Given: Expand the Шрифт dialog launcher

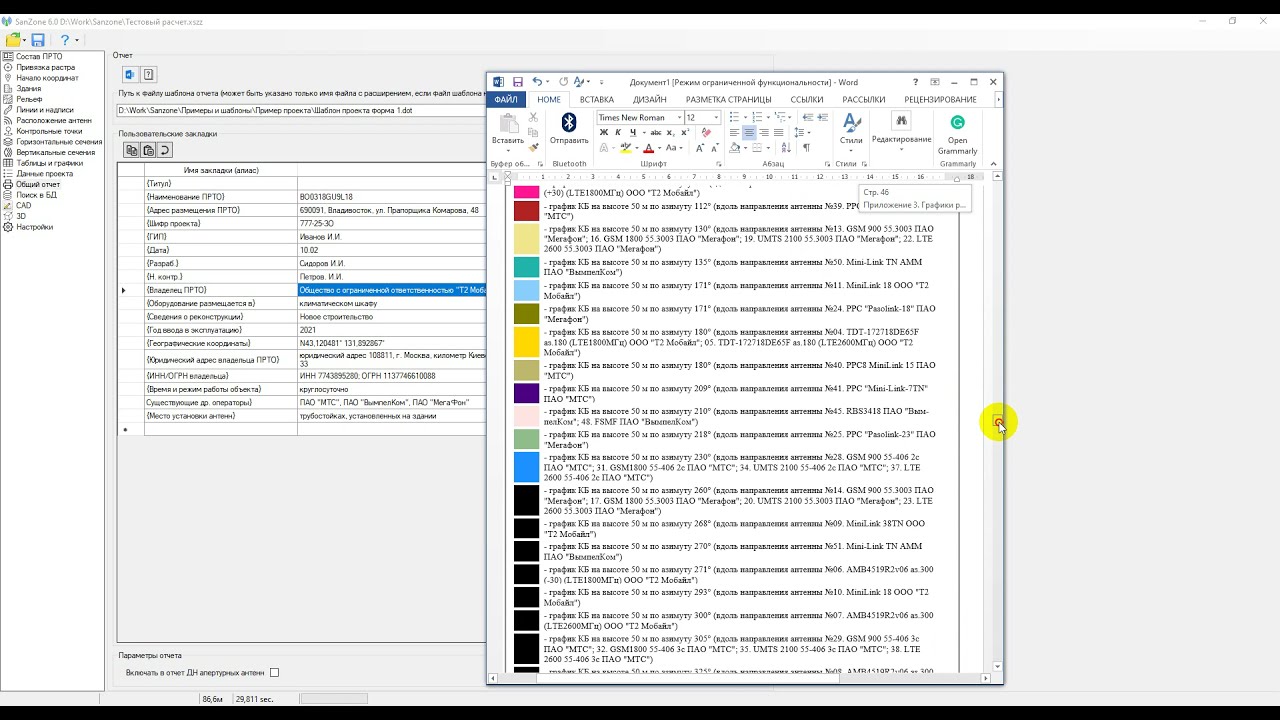Looking at the screenshot, I should (720, 164).
